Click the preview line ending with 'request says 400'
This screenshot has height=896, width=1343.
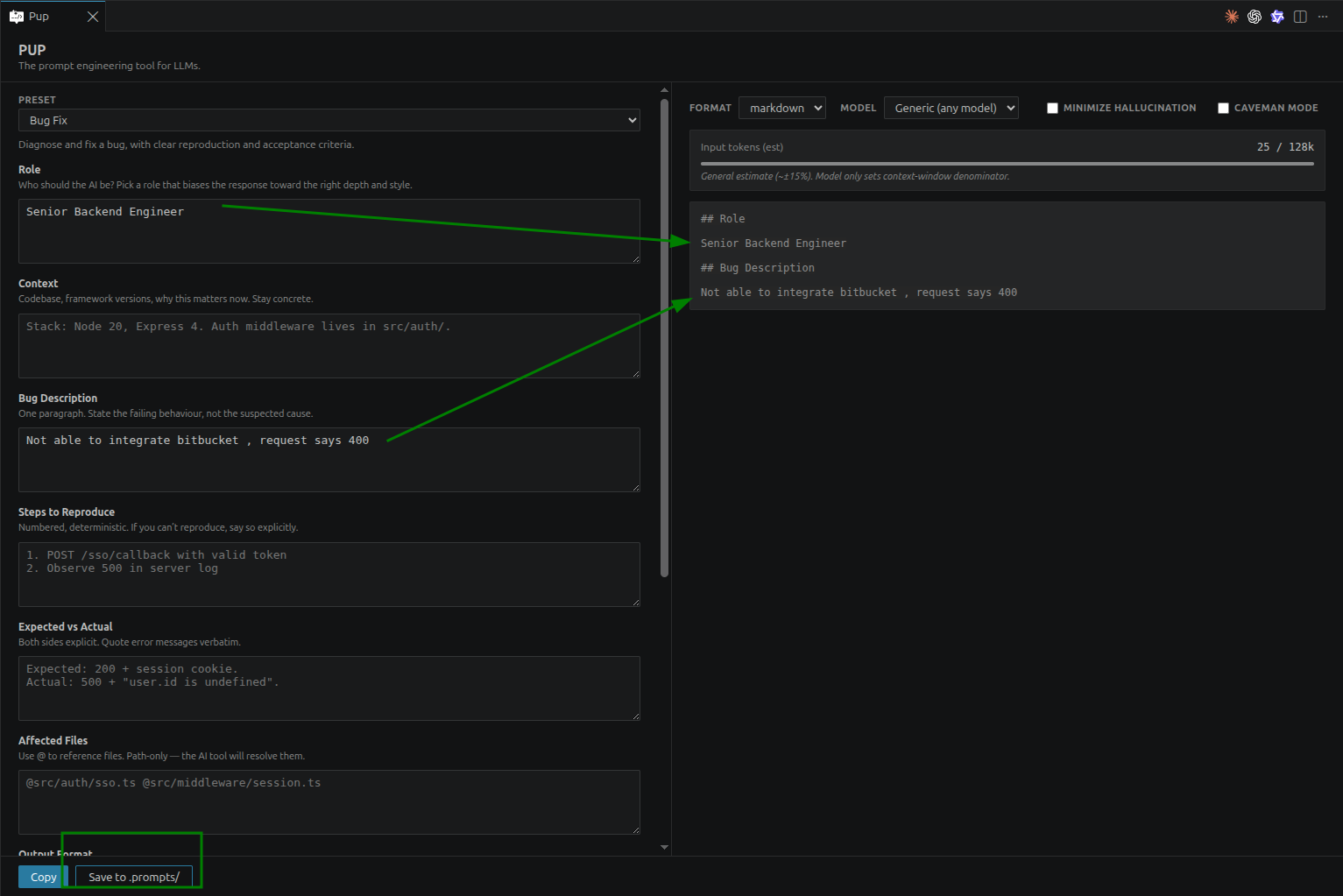tap(859, 293)
